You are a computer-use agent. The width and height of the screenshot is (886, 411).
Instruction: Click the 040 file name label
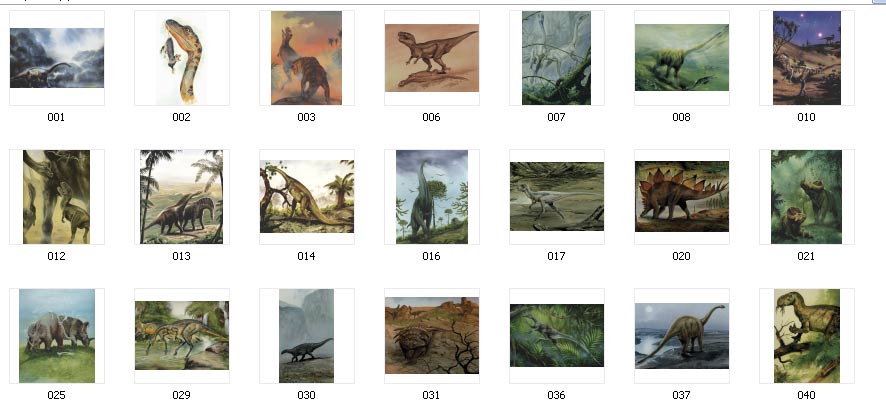tap(806, 395)
